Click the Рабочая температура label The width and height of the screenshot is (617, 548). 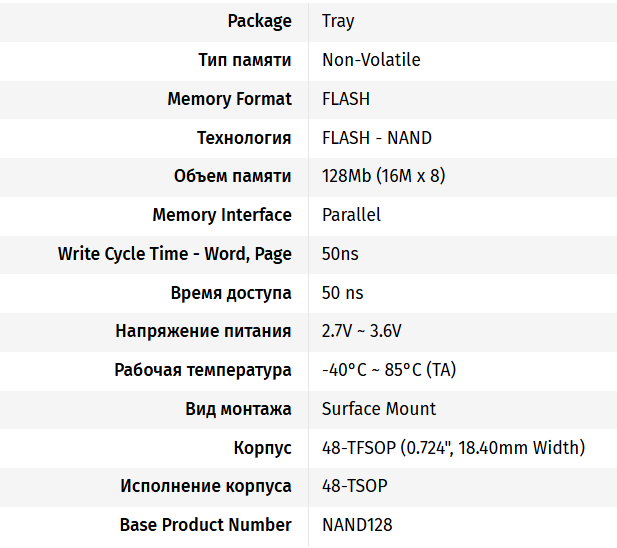tap(203, 370)
